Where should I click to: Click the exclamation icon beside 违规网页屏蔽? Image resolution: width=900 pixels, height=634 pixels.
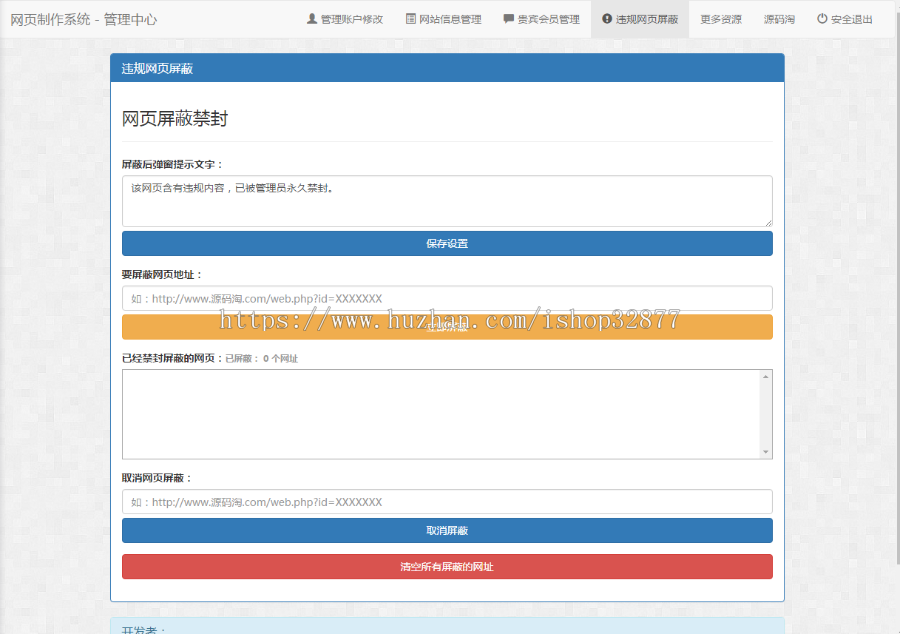click(607, 19)
